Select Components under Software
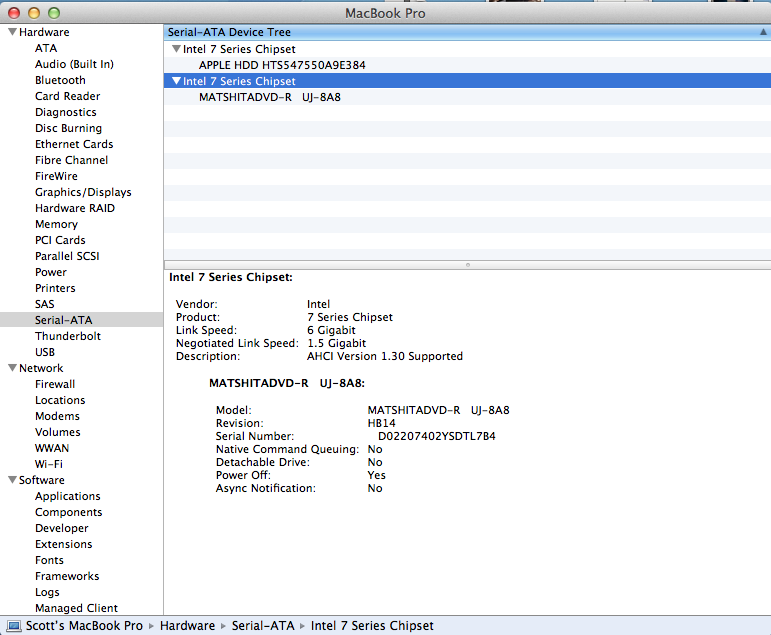771x635 pixels. [68, 512]
